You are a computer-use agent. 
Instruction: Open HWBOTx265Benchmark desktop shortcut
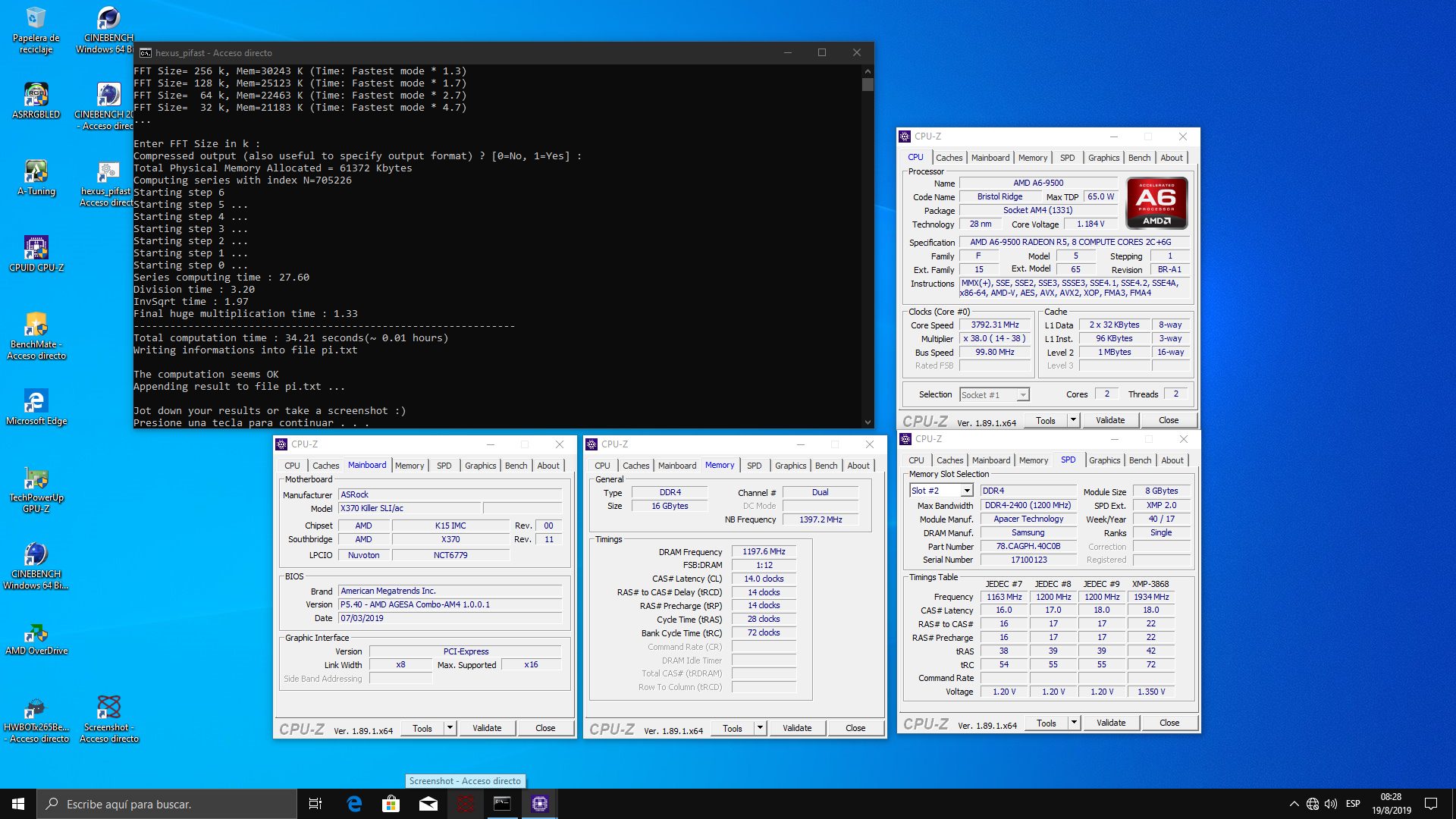(x=36, y=720)
